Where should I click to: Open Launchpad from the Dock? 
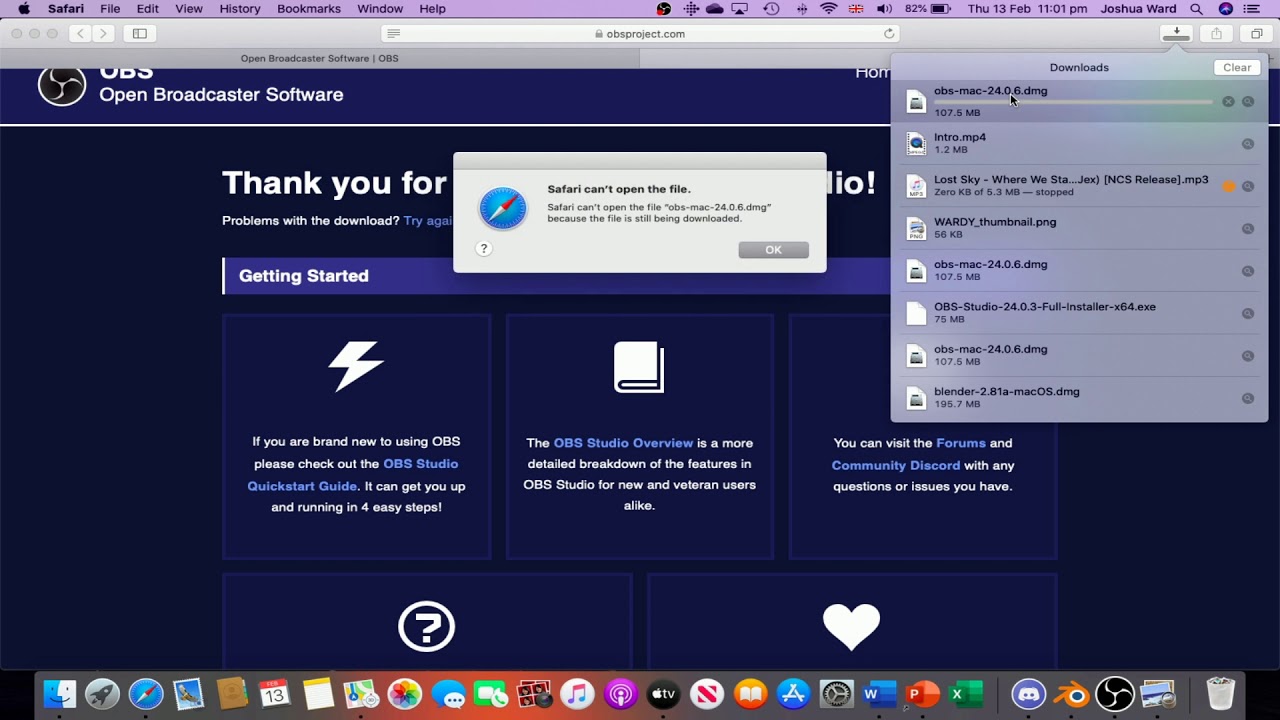[x=103, y=693]
